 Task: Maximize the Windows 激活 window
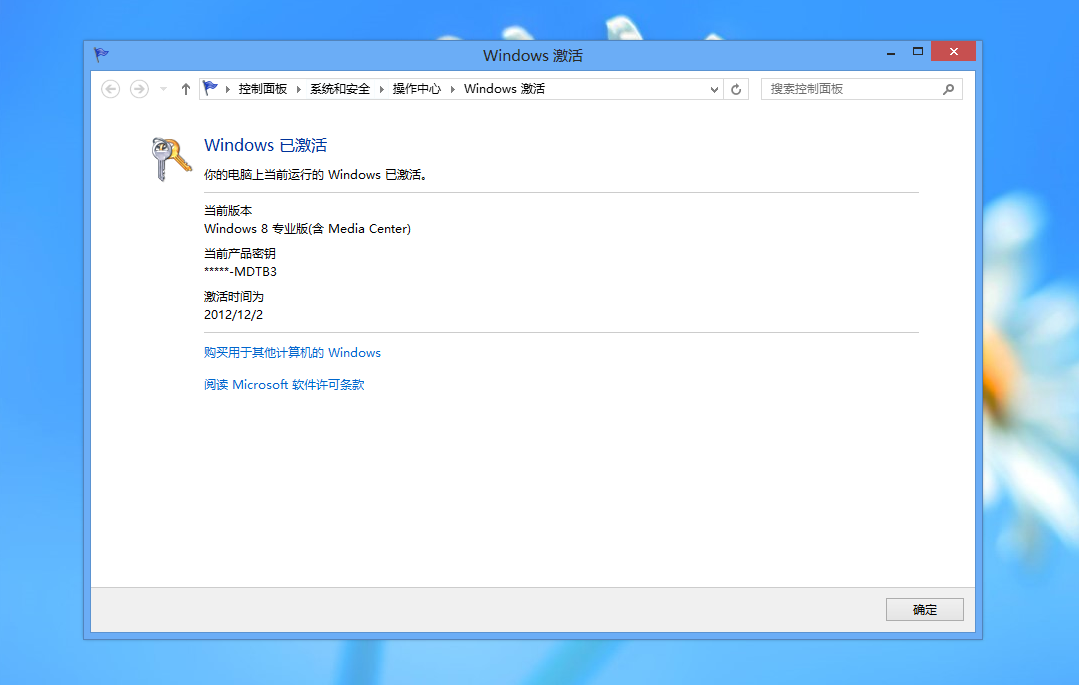918,52
